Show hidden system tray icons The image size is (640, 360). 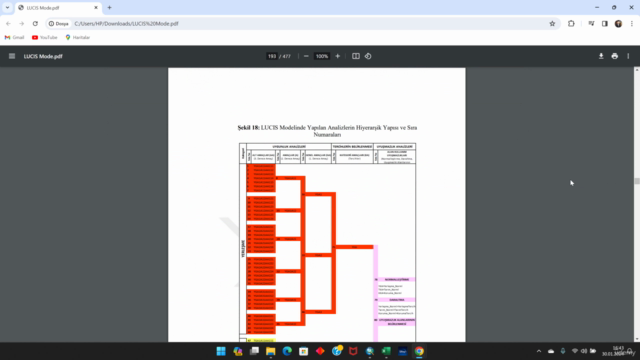[x=539, y=351]
